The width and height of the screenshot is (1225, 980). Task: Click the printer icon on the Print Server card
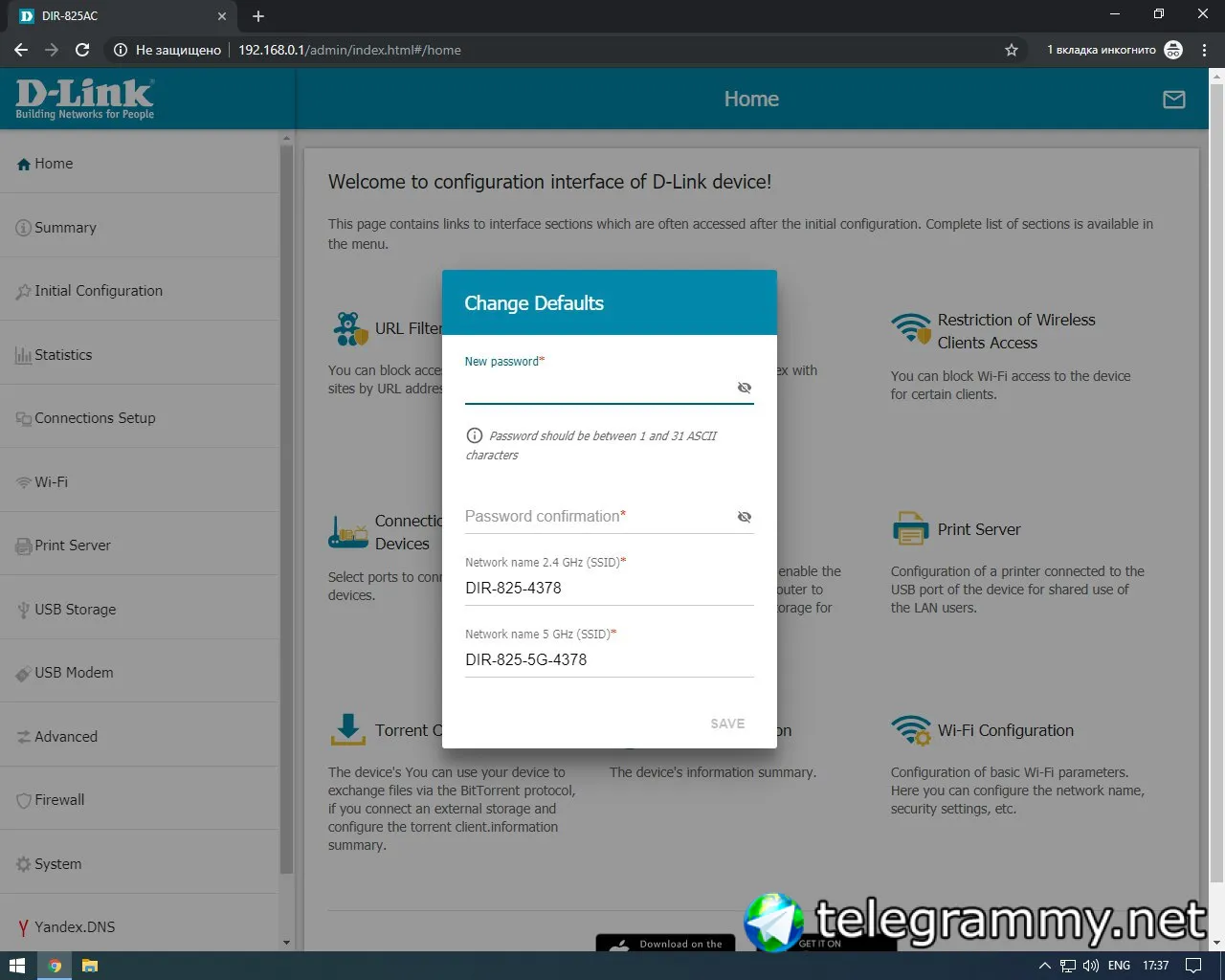click(x=911, y=528)
